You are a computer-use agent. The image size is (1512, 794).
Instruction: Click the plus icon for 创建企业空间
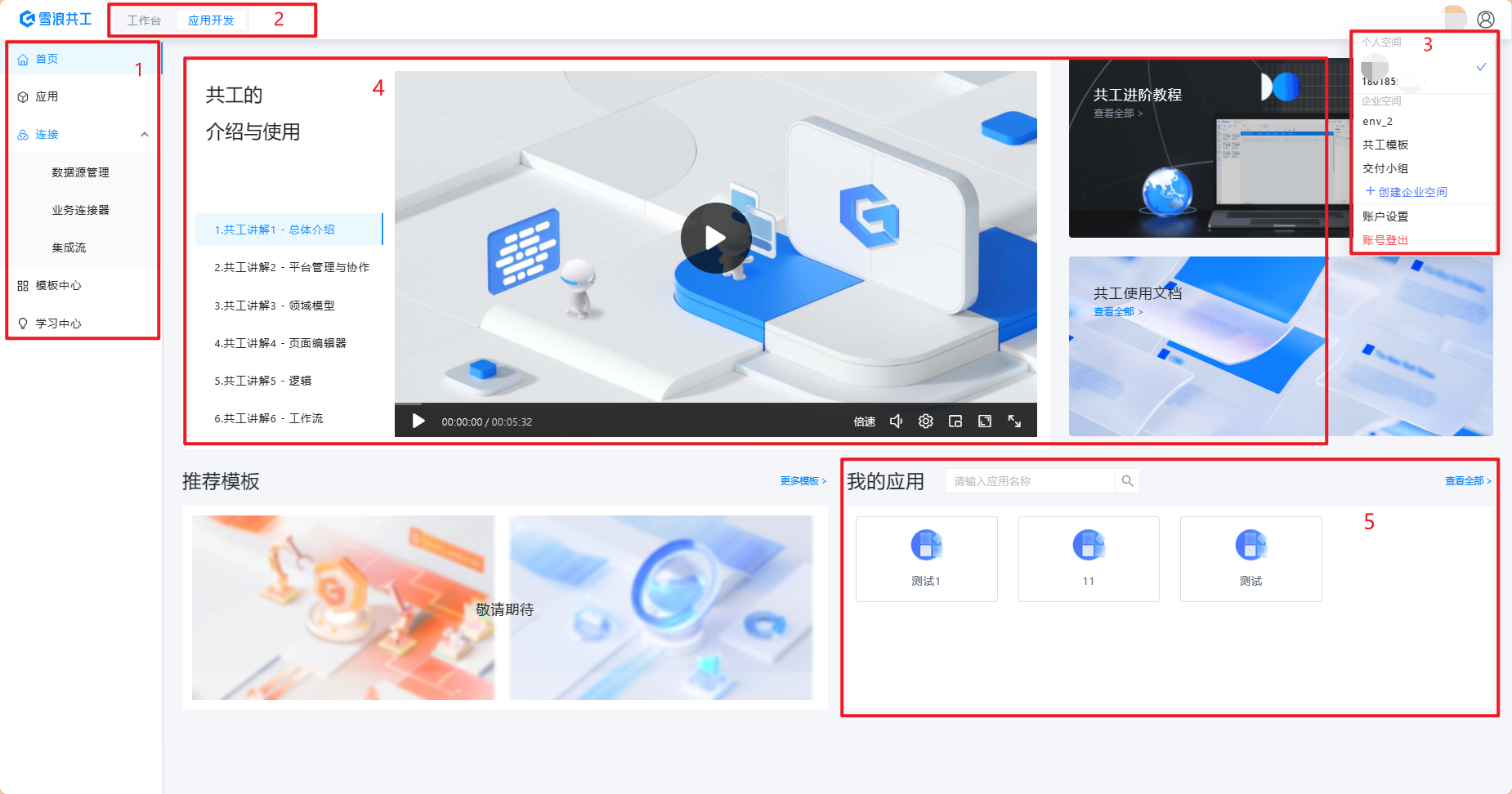(1370, 191)
